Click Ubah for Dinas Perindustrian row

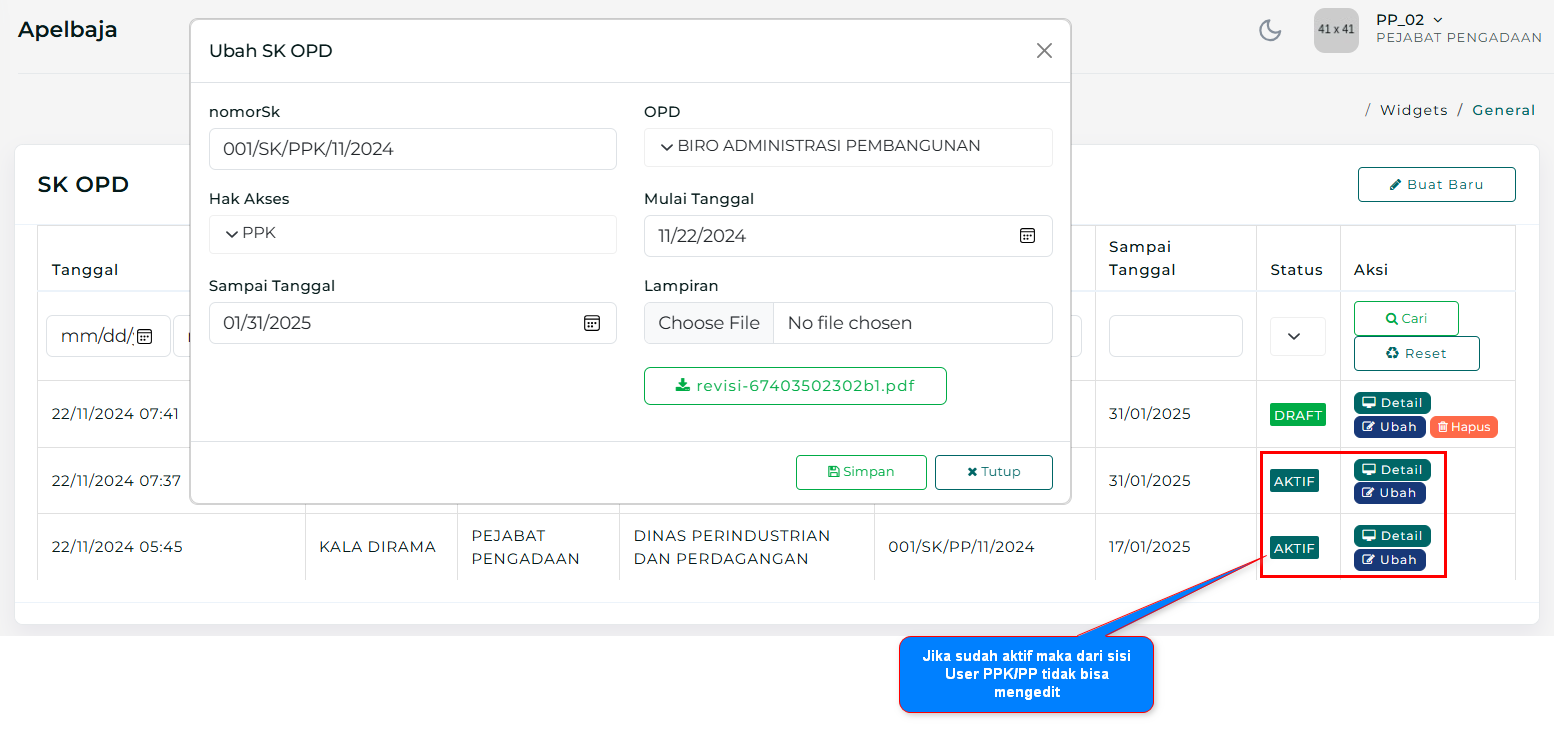[1389, 560]
